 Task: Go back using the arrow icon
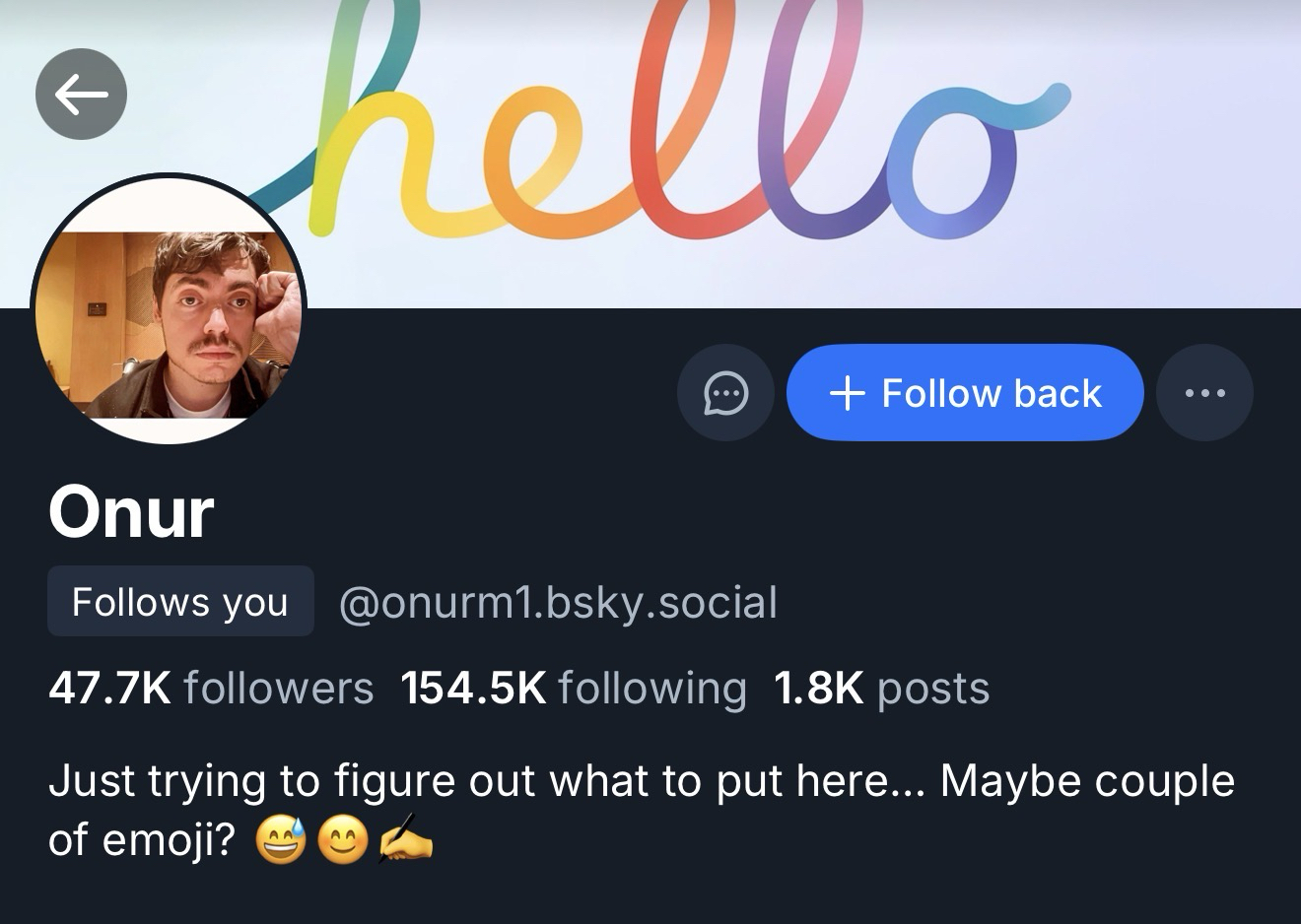(81, 95)
